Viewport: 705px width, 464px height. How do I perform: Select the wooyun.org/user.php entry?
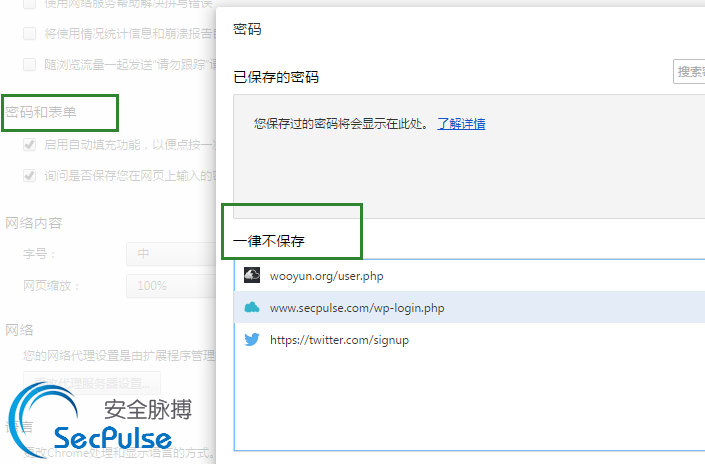click(x=469, y=276)
